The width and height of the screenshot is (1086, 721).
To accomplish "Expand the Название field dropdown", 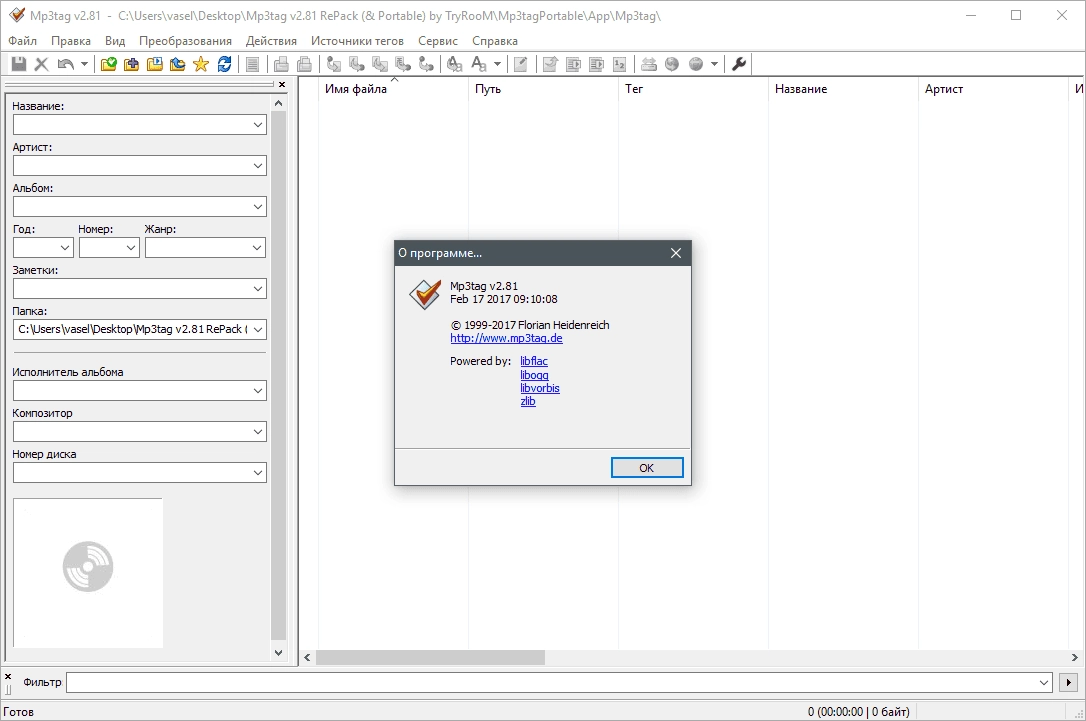I will (258, 125).
